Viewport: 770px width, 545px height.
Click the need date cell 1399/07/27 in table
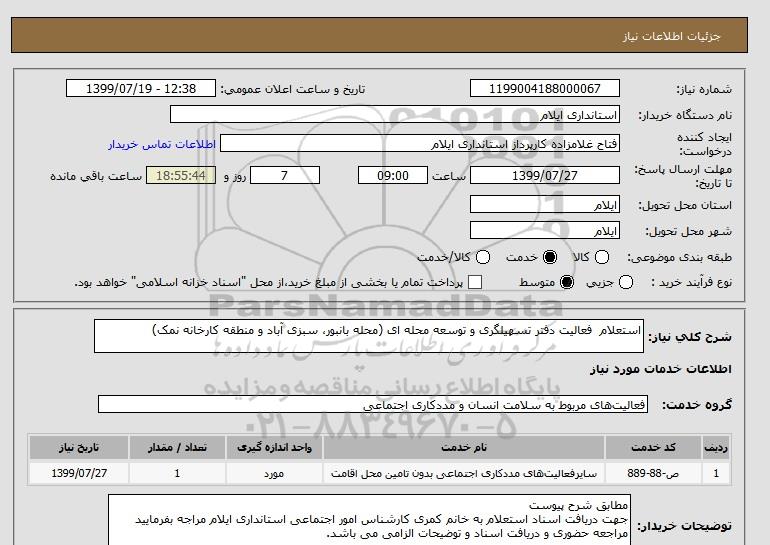[79, 473]
